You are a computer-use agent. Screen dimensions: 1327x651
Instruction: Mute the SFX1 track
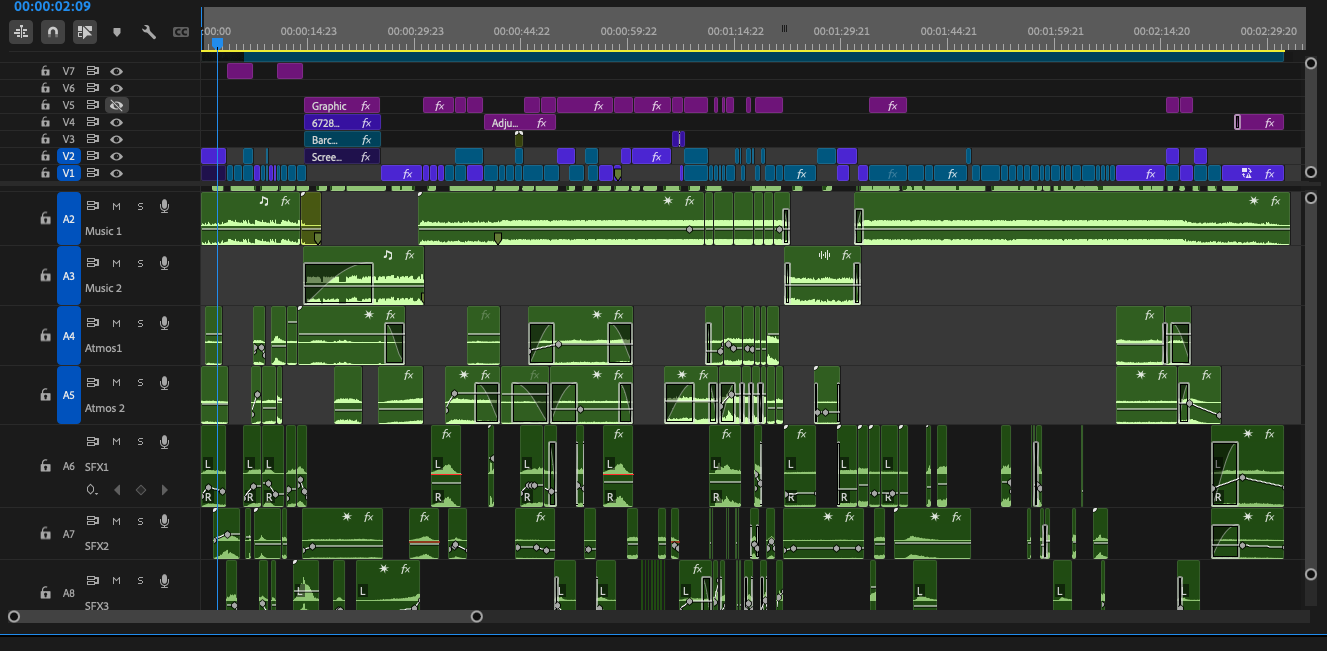116,441
